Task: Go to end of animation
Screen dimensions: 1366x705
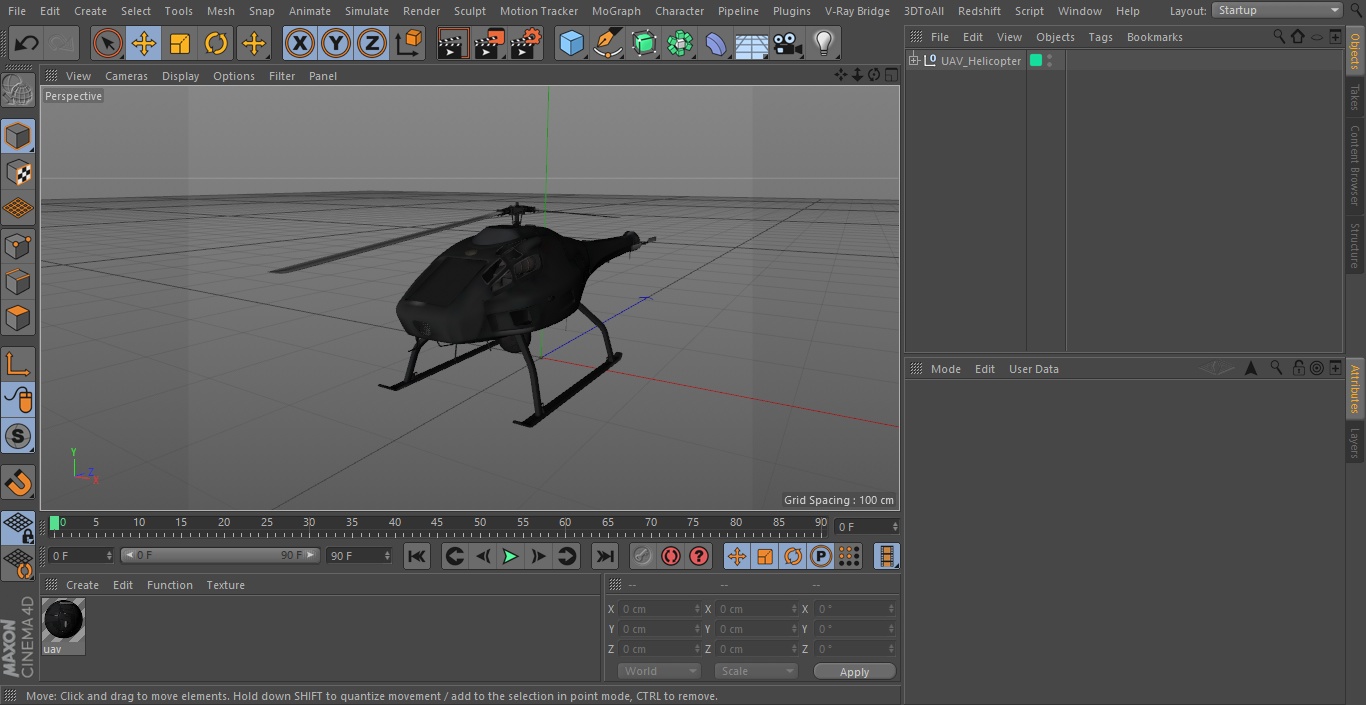Action: [605, 556]
